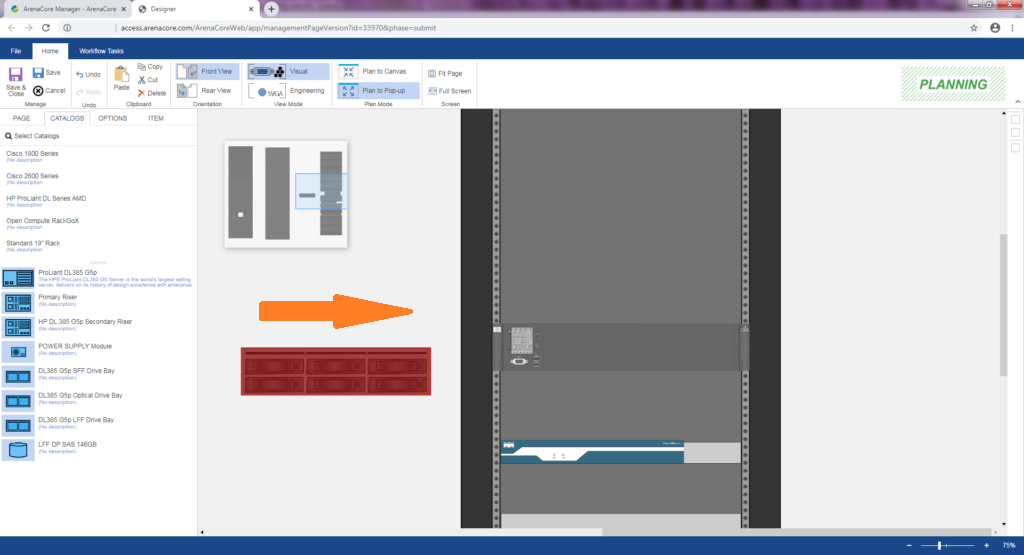
Task: Switch to Rear View orientation
Action: tap(206, 91)
